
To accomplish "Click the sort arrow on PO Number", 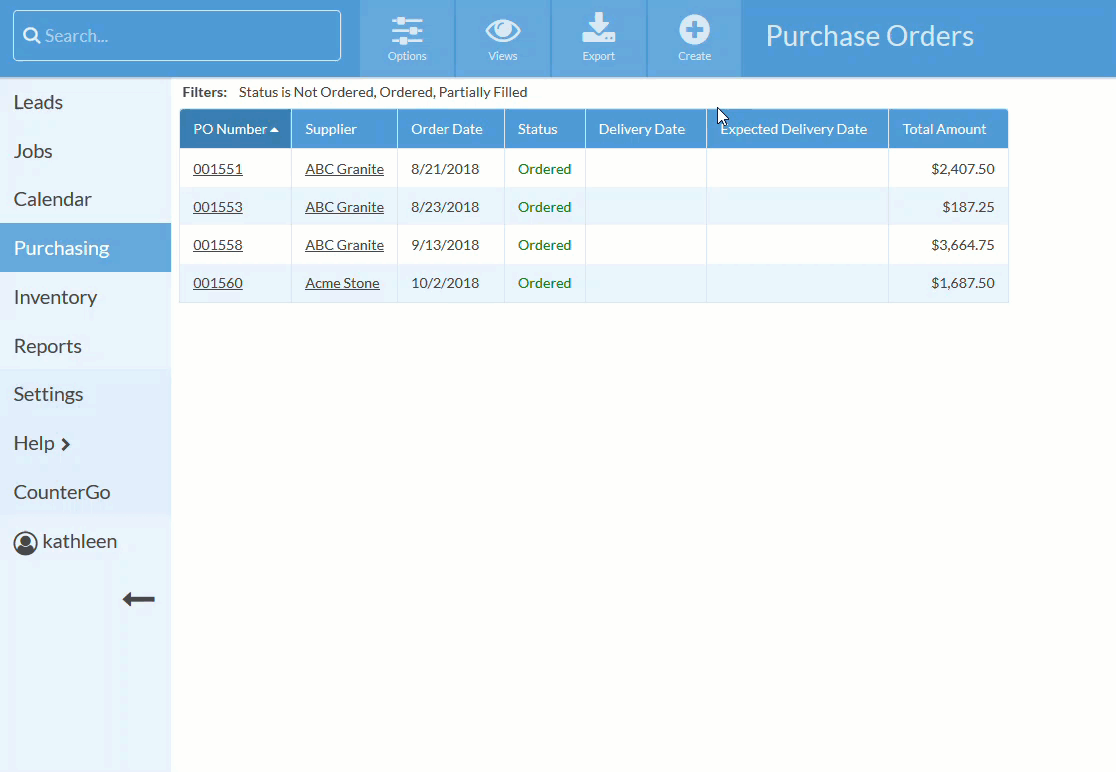I will pyautogui.click(x=275, y=128).
